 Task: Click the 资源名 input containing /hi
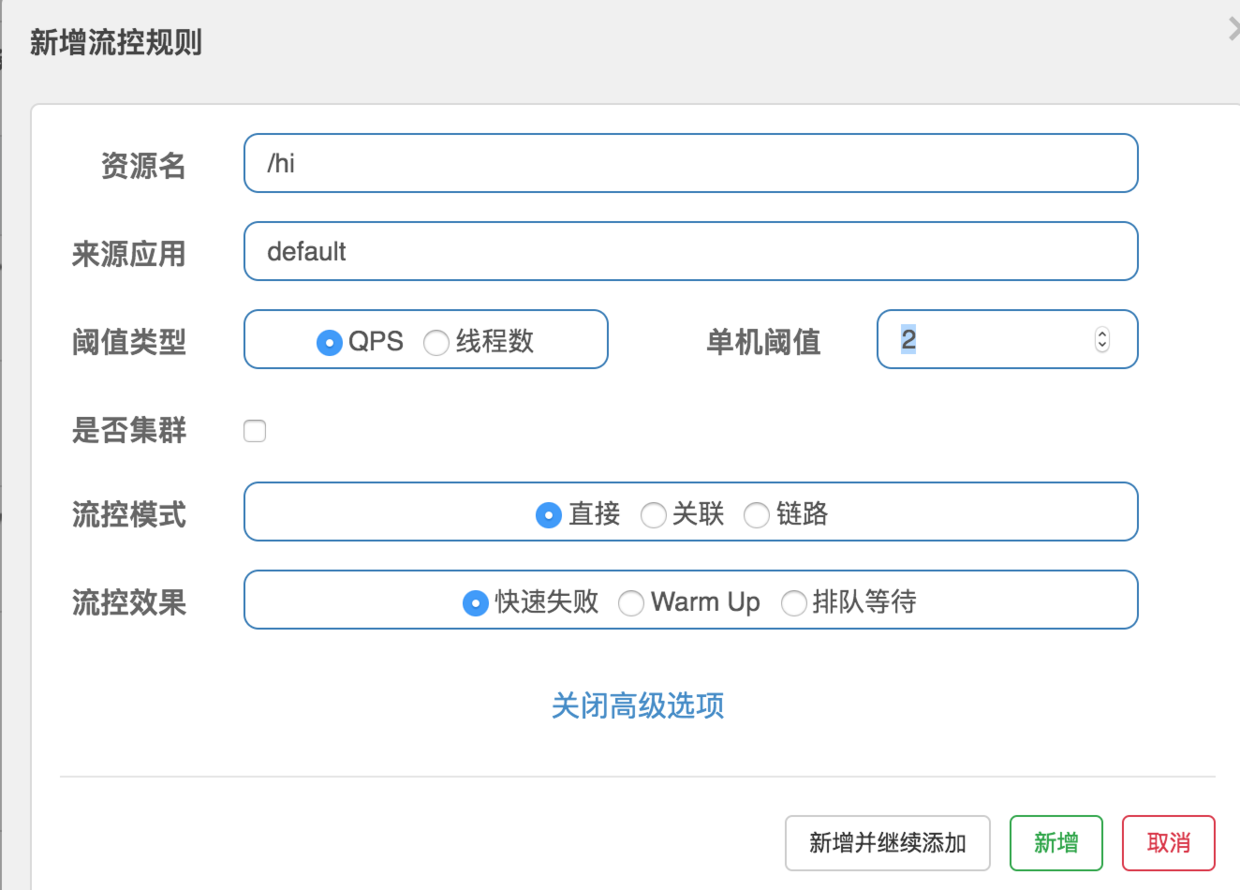coord(690,163)
